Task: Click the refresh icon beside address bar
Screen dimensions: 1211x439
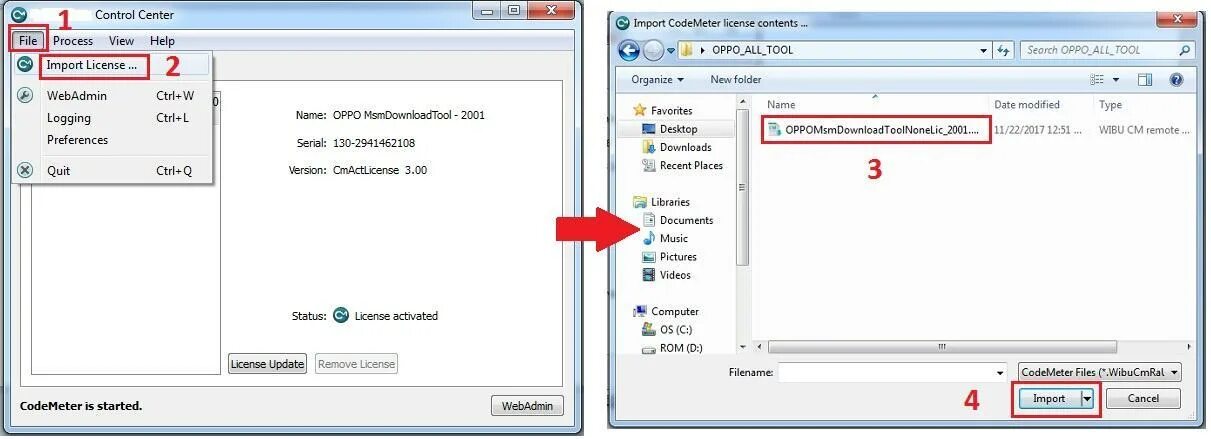Action: coord(1004,50)
